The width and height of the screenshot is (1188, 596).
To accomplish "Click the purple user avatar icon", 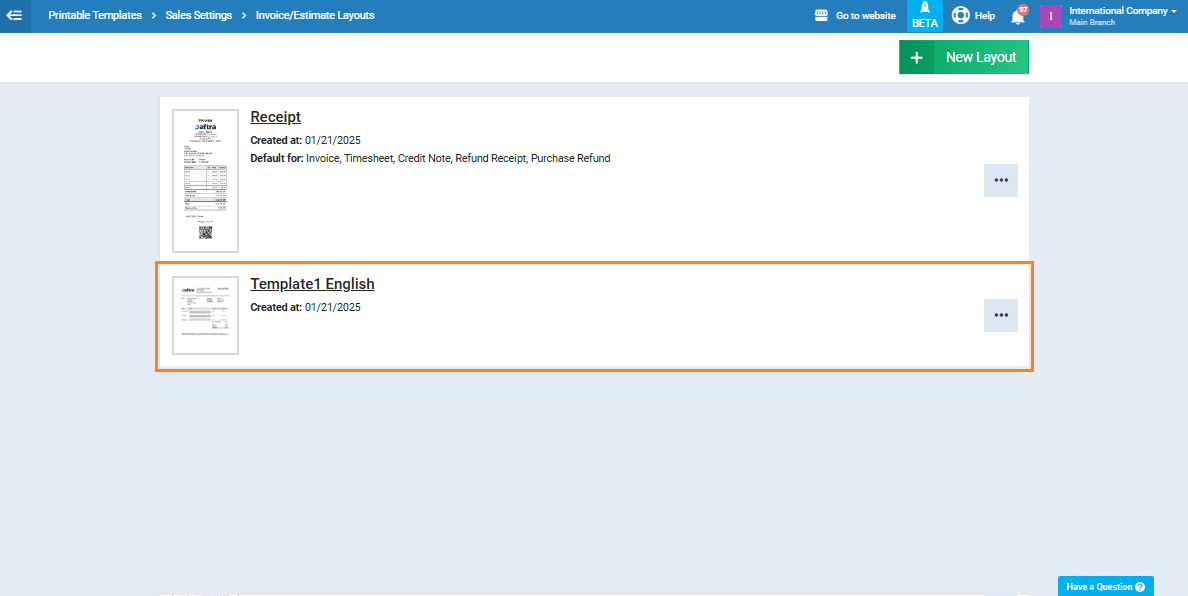I will [x=1050, y=16].
